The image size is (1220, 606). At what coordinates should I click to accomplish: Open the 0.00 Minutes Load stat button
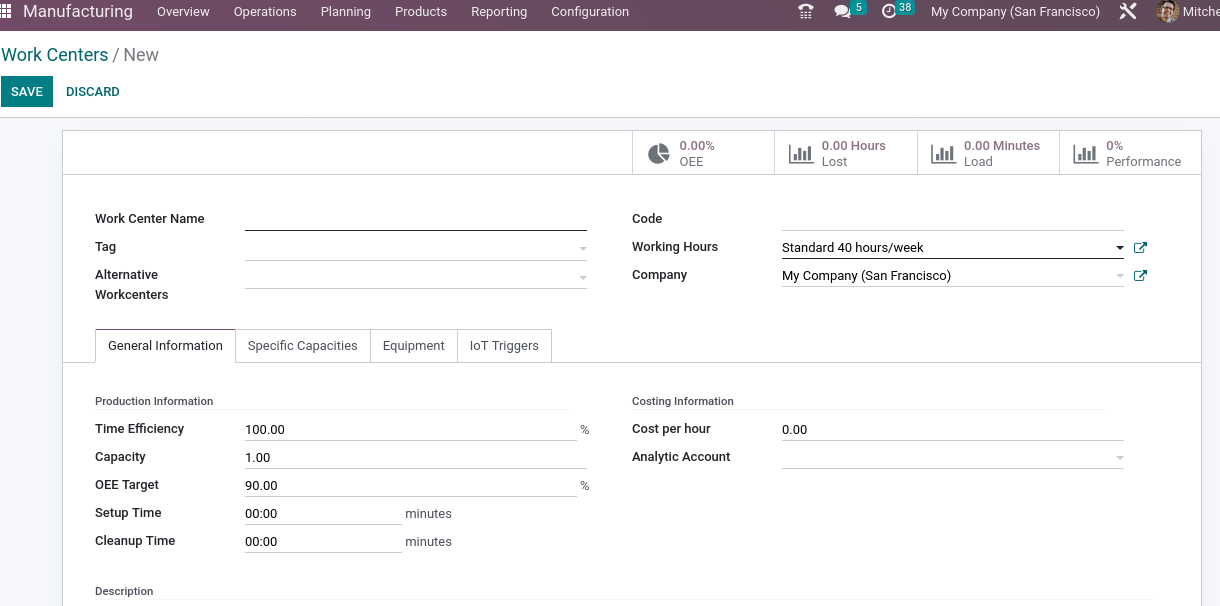pyautogui.click(x=987, y=153)
